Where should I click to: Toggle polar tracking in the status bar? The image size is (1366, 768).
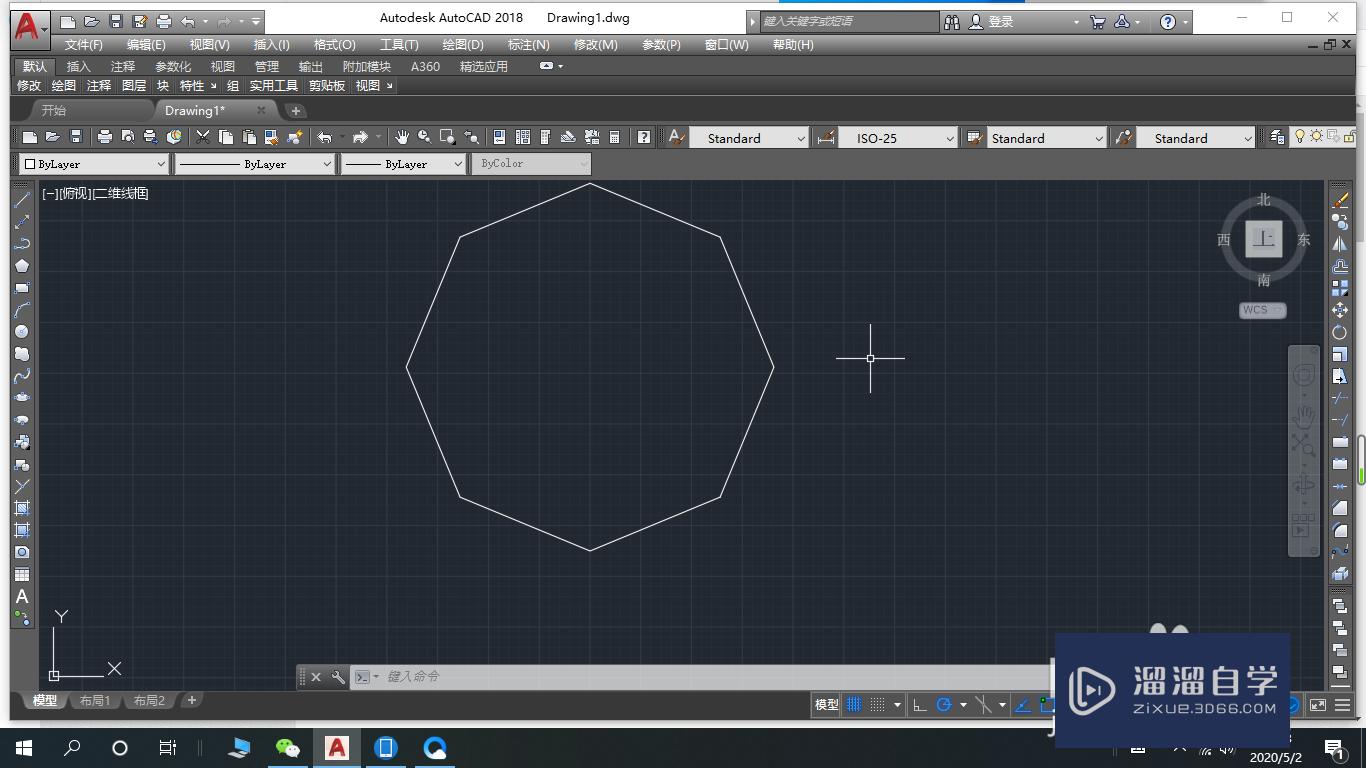pos(943,705)
